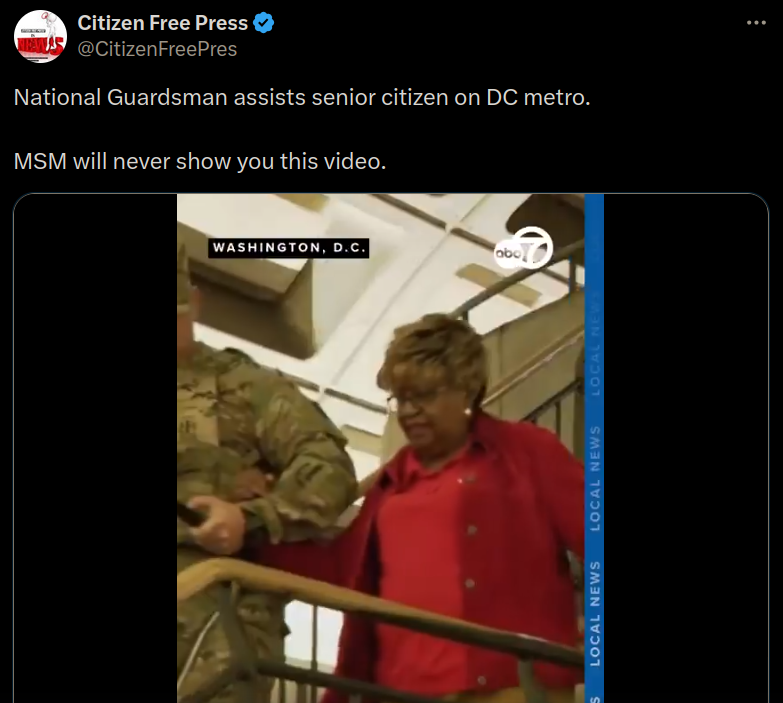Open the @CitizenFreePres handle link
This screenshot has height=703, width=783.
(x=157, y=49)
